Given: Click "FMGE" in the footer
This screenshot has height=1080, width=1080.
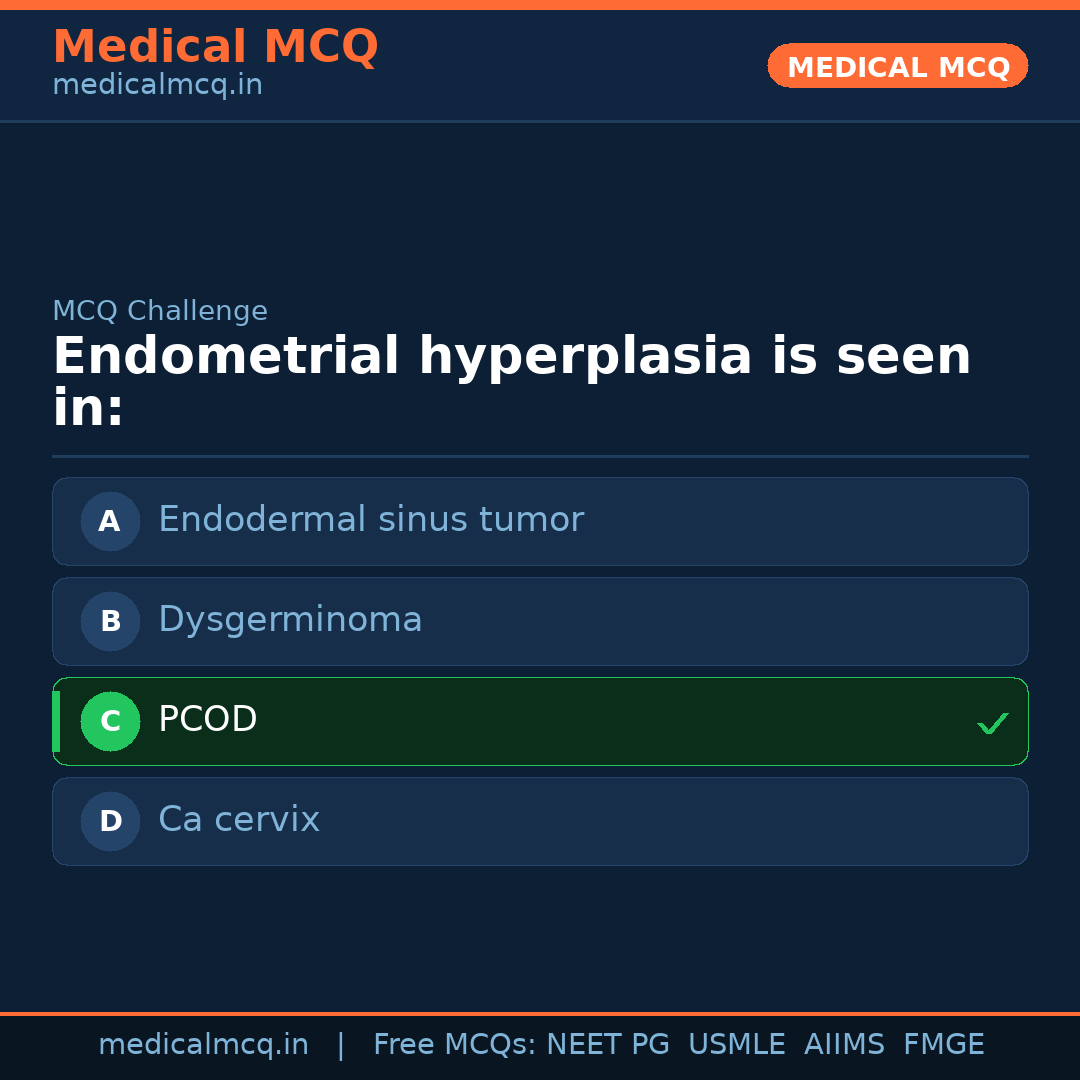Looking at the screenshot, I should (943, 1045).
